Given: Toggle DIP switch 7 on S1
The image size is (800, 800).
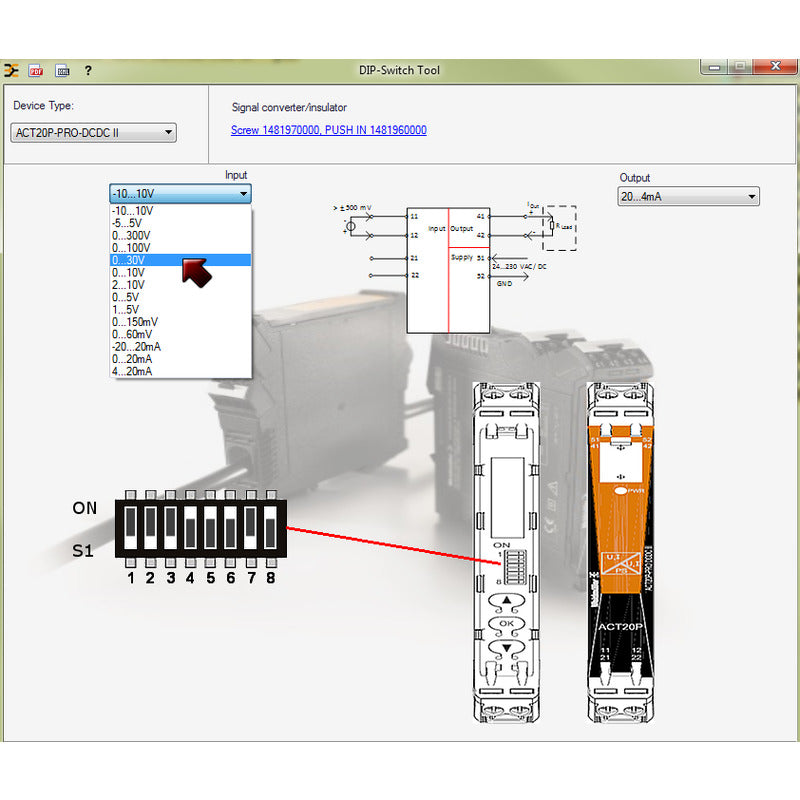Looking at the screenshot, I should [251, 528].
